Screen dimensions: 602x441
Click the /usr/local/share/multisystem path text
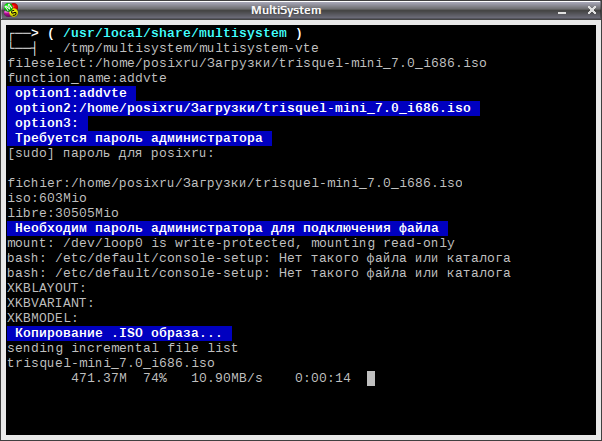175,33
